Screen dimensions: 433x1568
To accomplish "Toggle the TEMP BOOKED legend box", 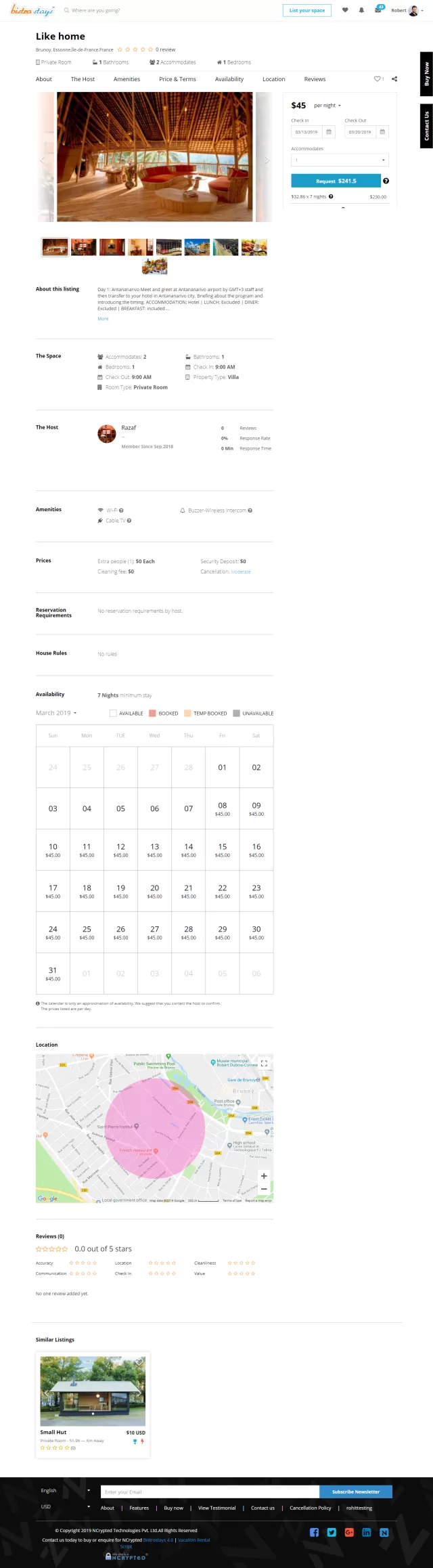I will click(x=188, y=713).
